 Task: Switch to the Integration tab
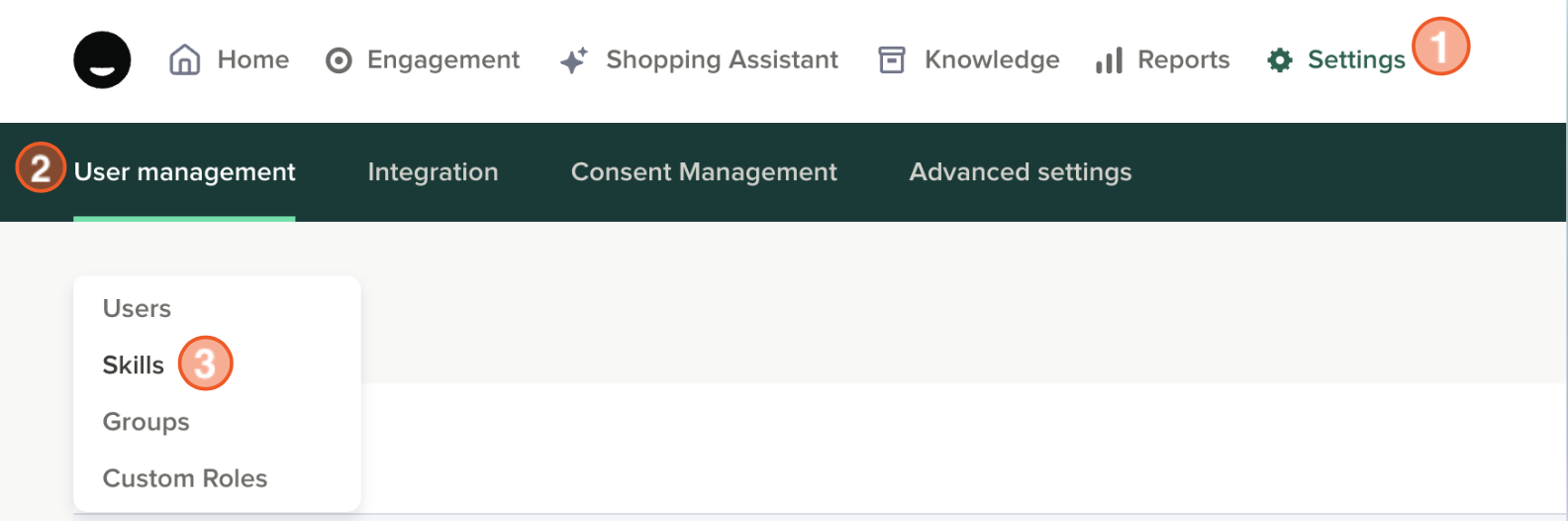433,172
